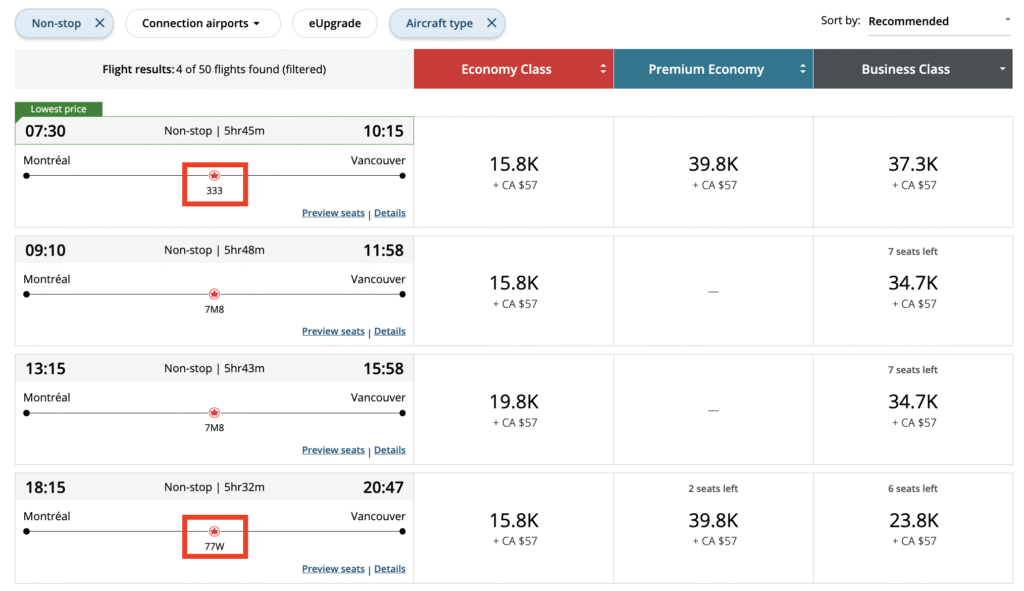Choose 39.8K Premium Economy on 07:30 flight
Viewport: 1024px width, 591px height.
(712, 165)
